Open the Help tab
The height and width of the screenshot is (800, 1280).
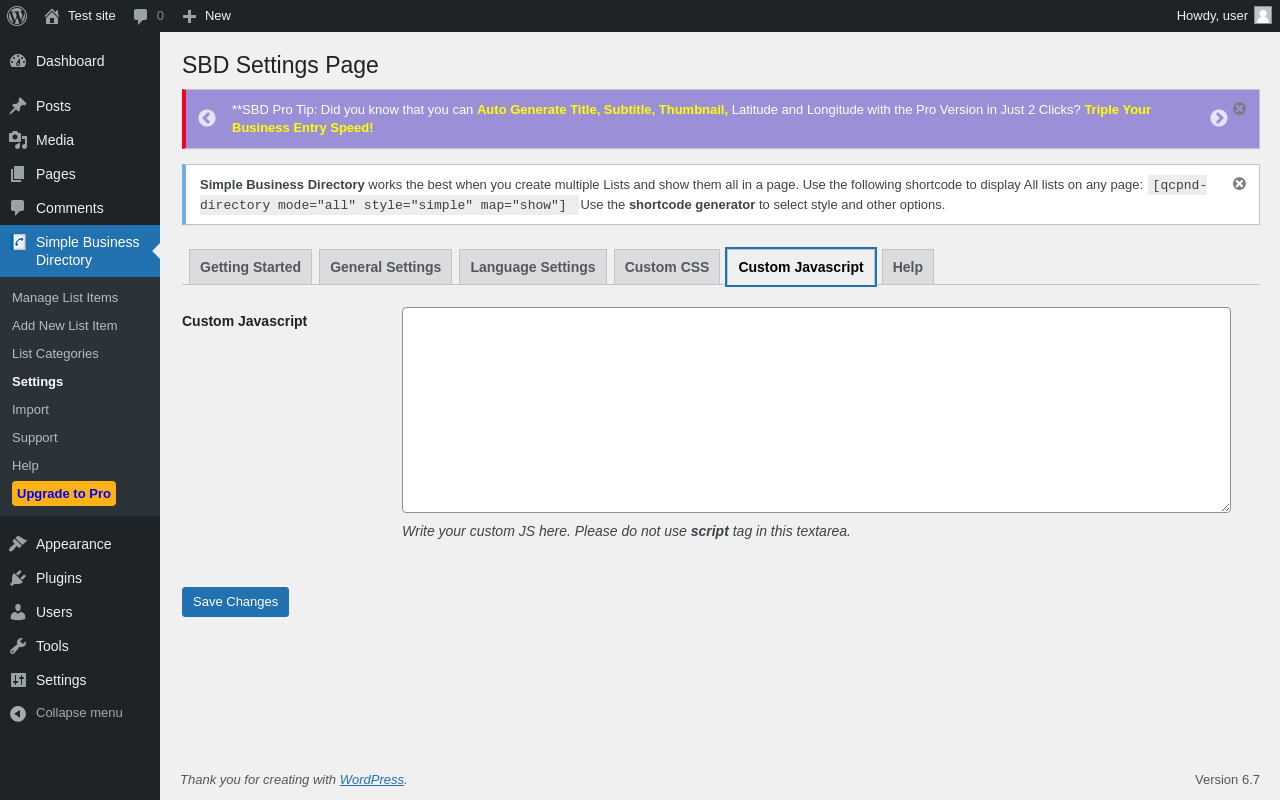point(908,267)
